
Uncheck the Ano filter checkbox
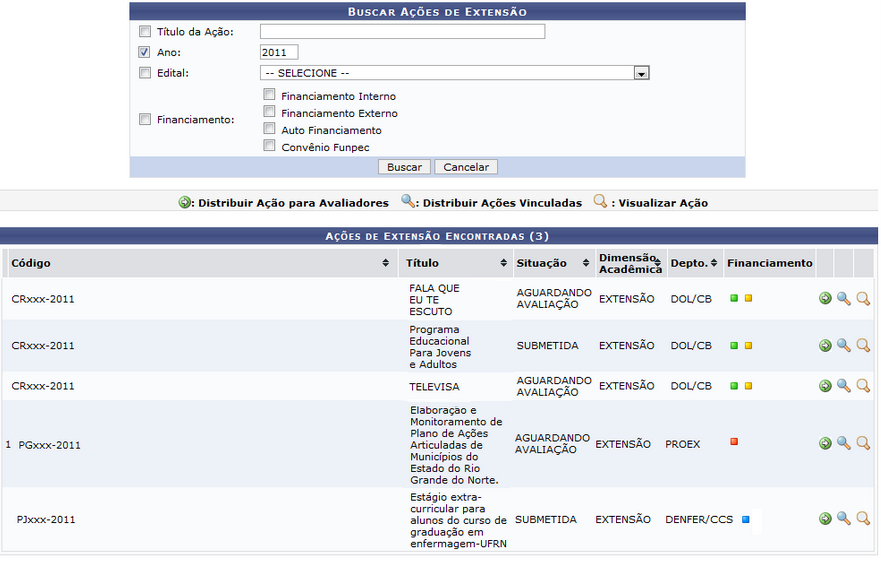click(145, 52)
